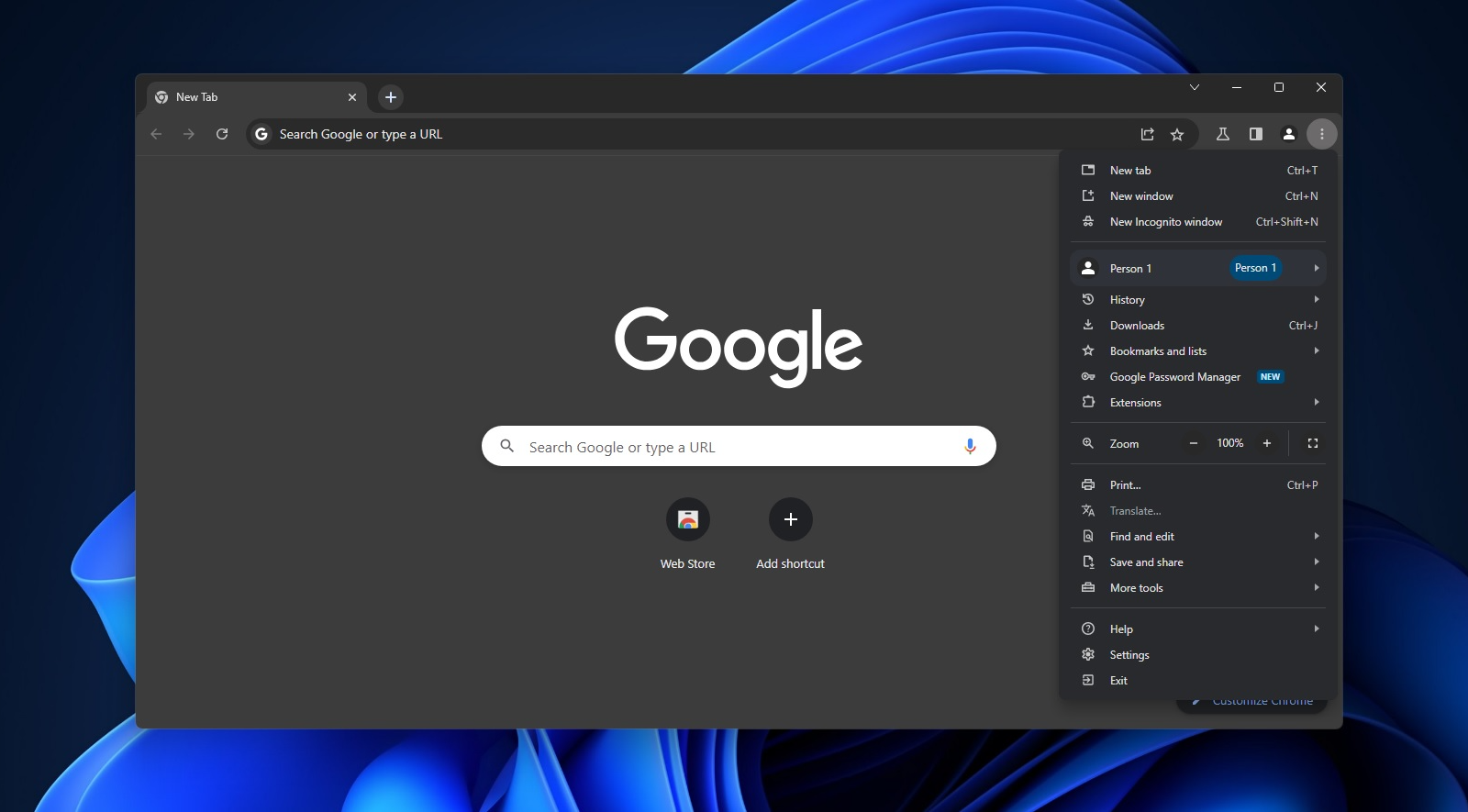This screenshot has height=812, width=1468.
Task: Increase zoom with the plus button
Action: coord(1267,443)
